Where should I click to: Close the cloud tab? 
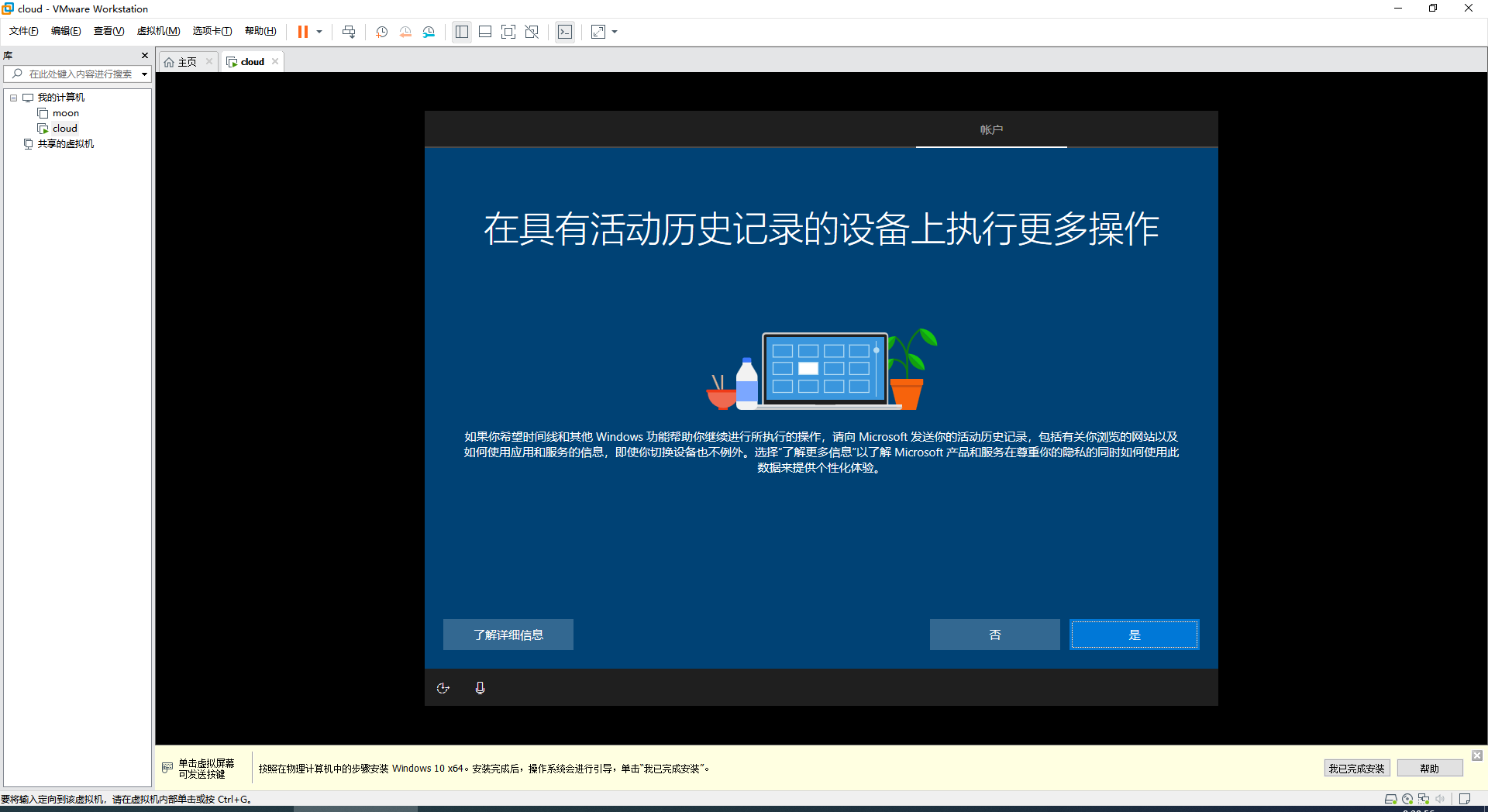[275, 61]
